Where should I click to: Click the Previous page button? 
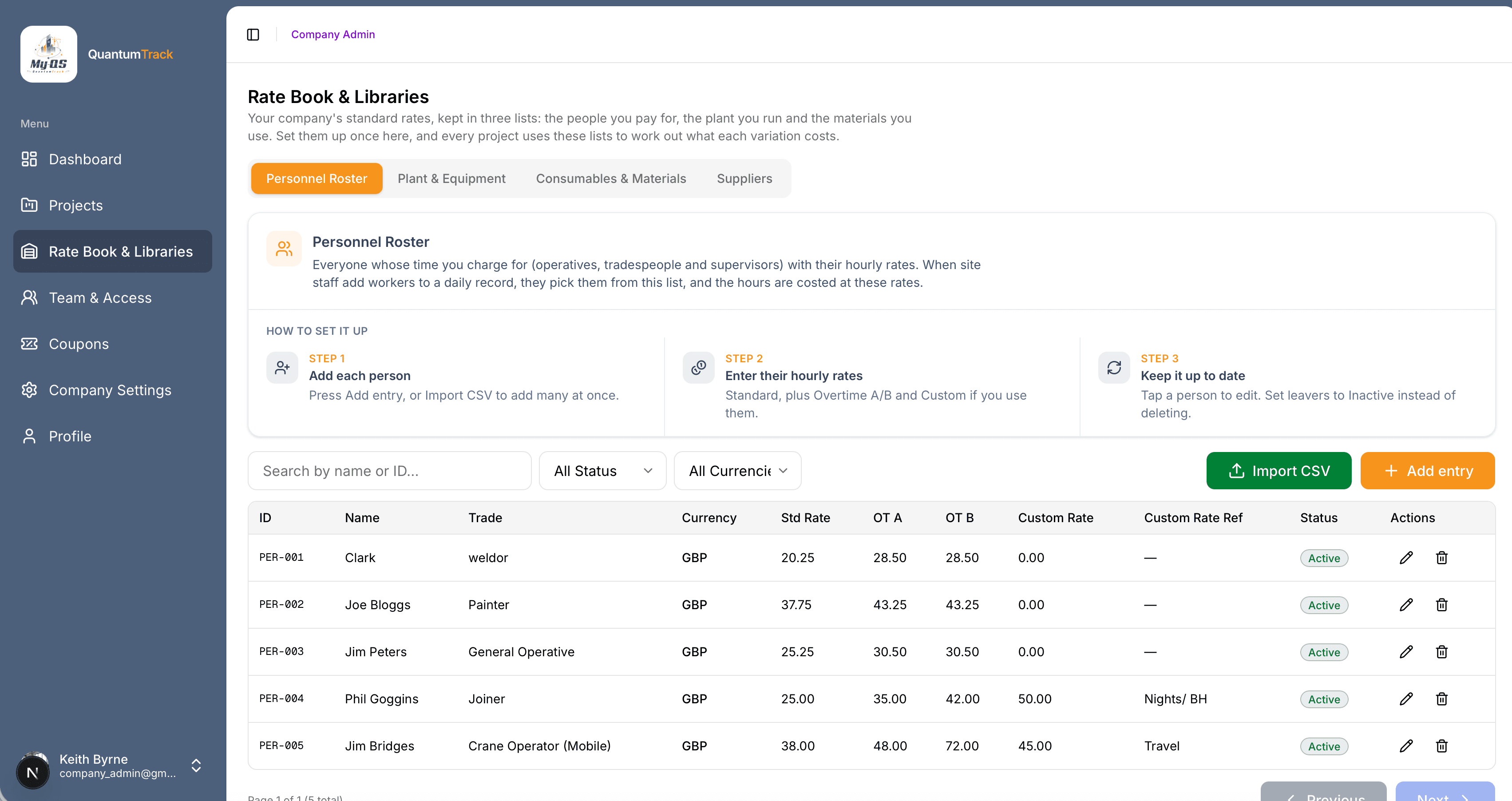point(1323,793)
